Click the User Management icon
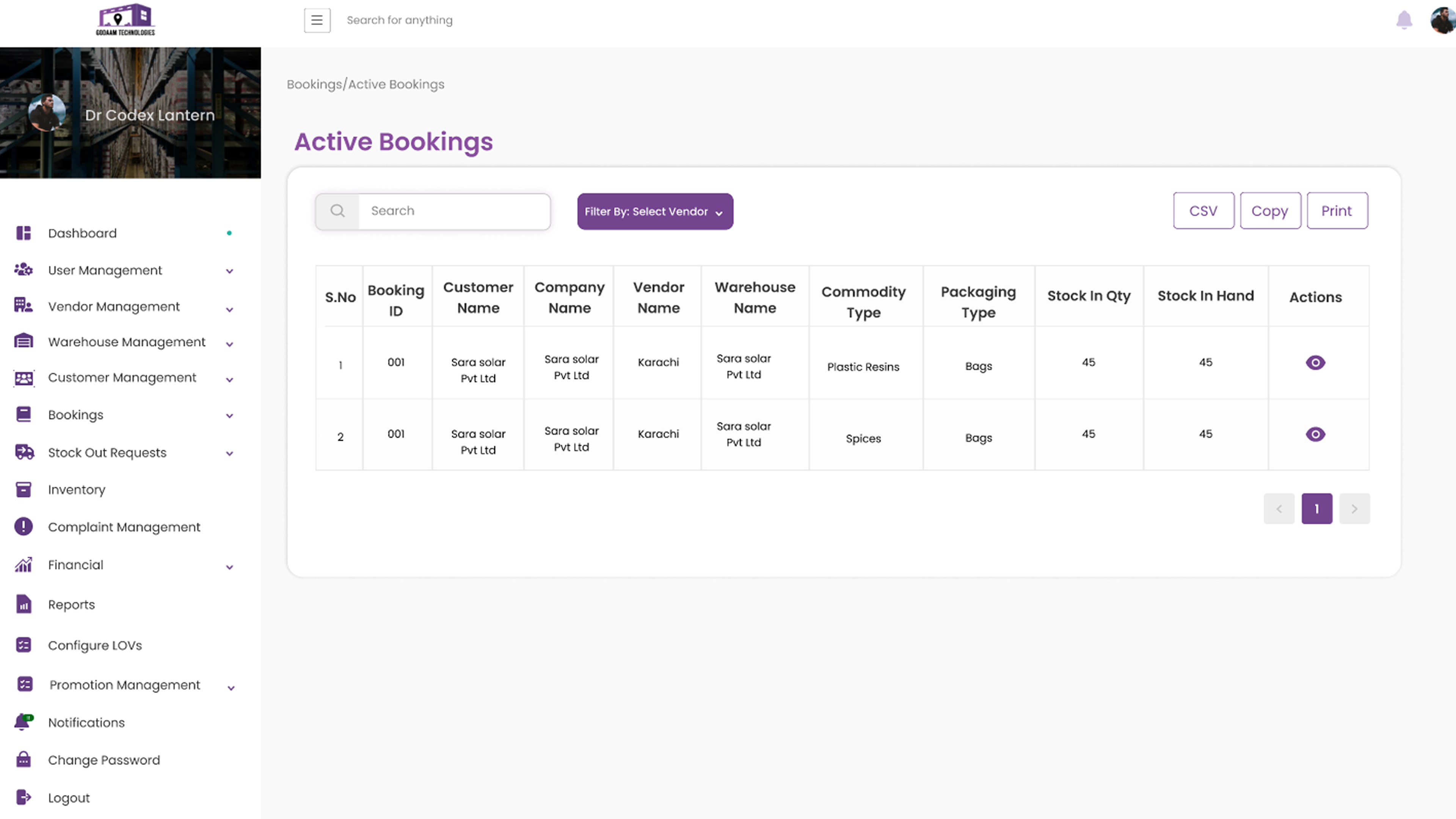This screenshot has height=819, width=1456. (x=23, y=270)
